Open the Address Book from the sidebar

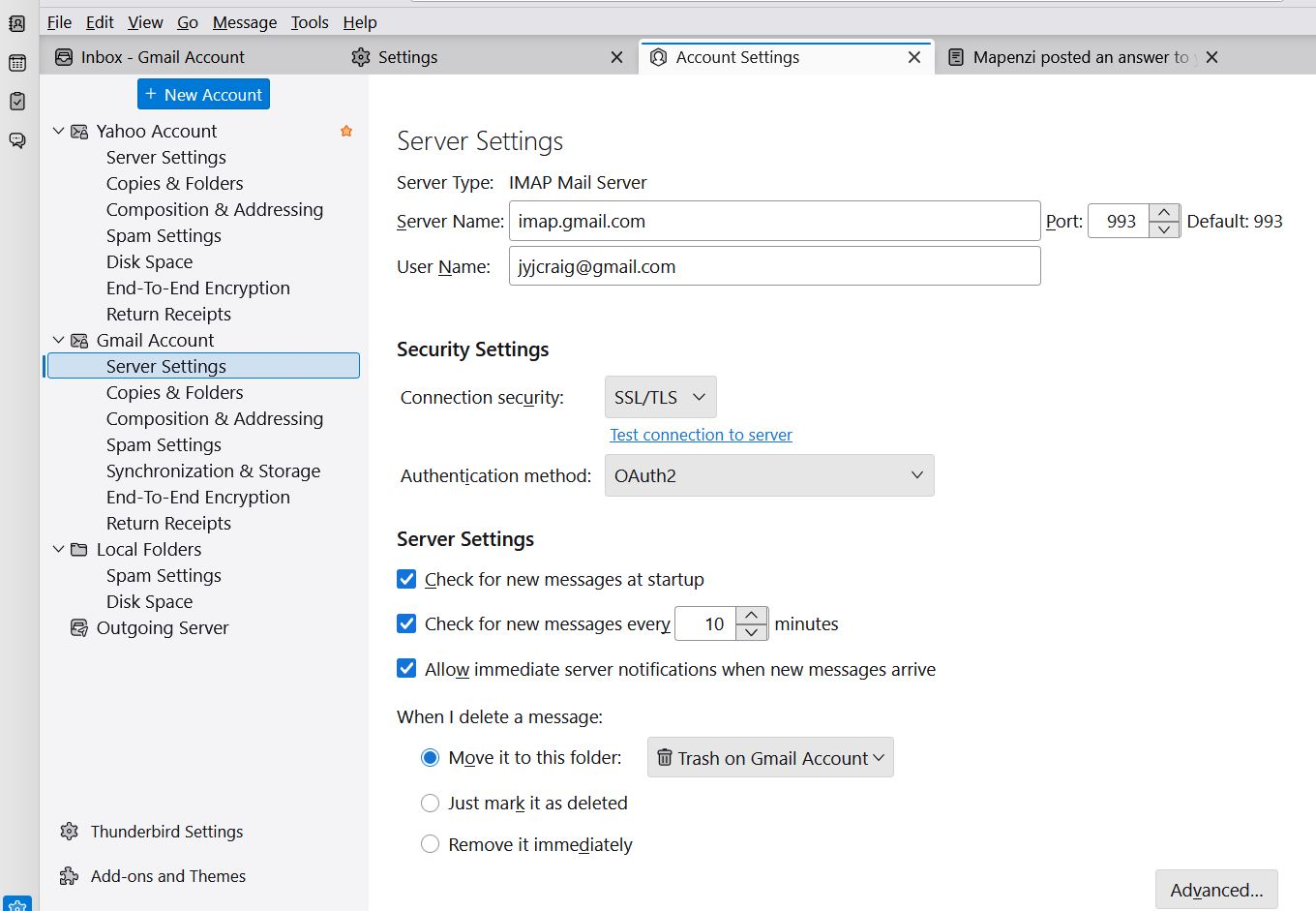click(17, 24)
